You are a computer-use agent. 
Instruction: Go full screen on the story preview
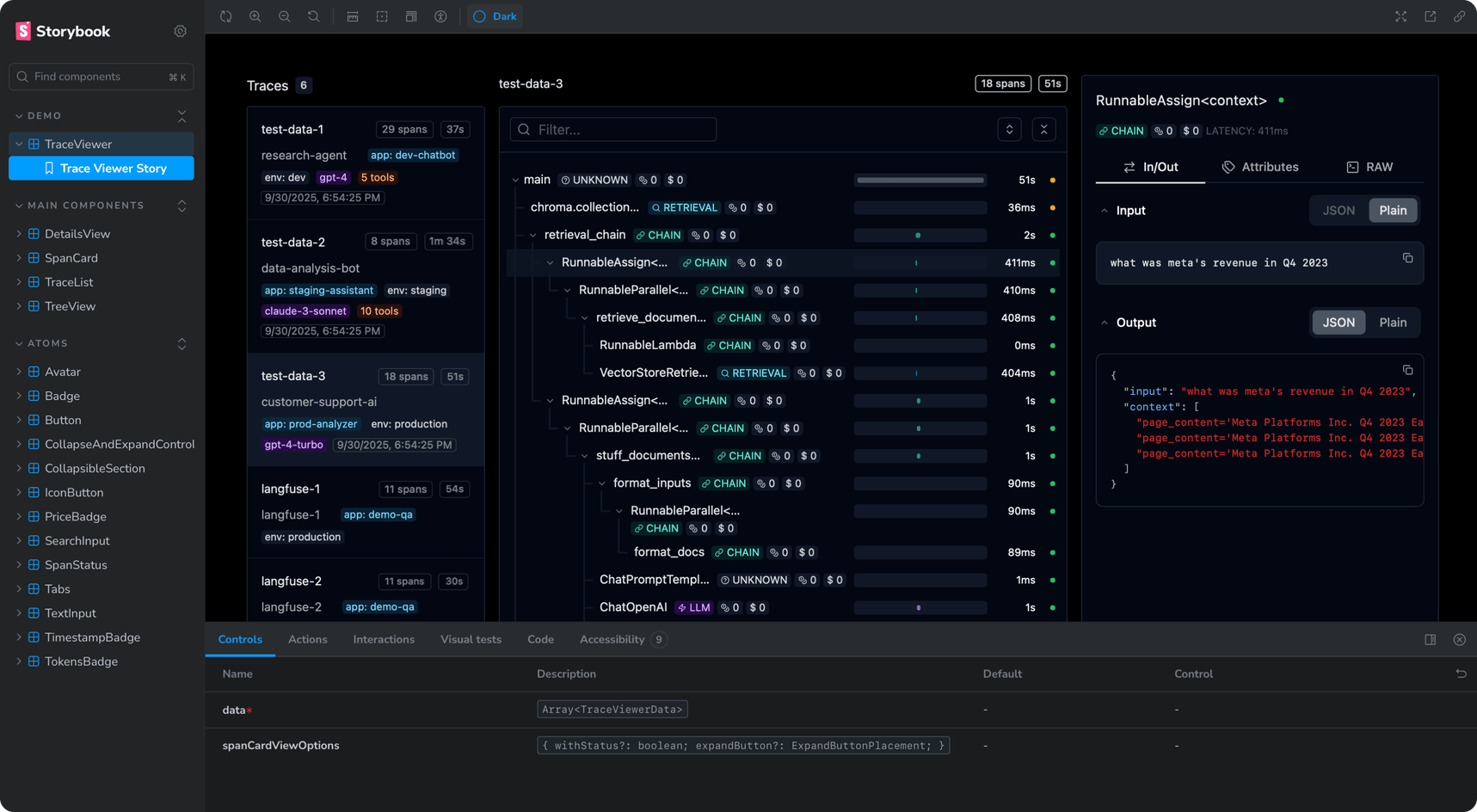(x=1400, y=15)
